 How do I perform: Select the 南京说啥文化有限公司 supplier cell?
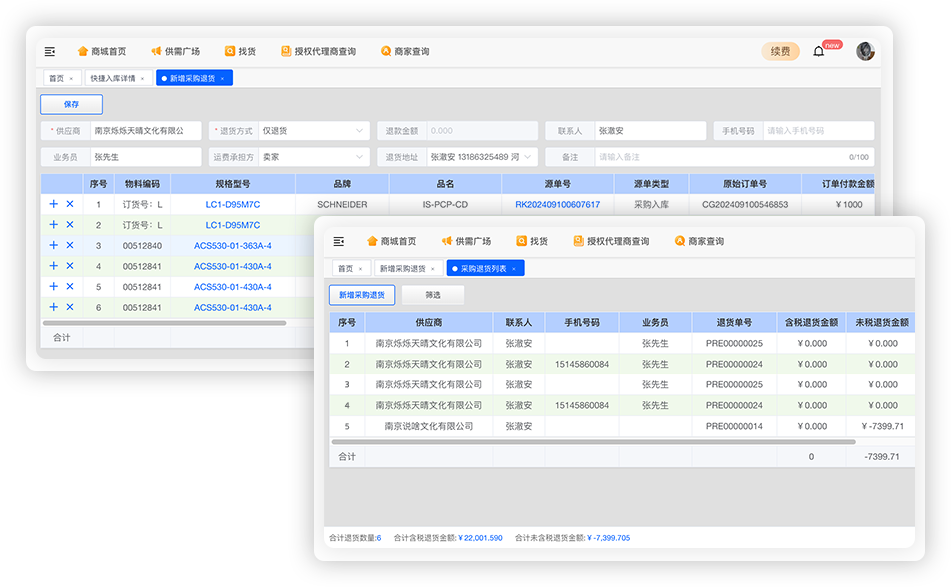tap(429, 426)
